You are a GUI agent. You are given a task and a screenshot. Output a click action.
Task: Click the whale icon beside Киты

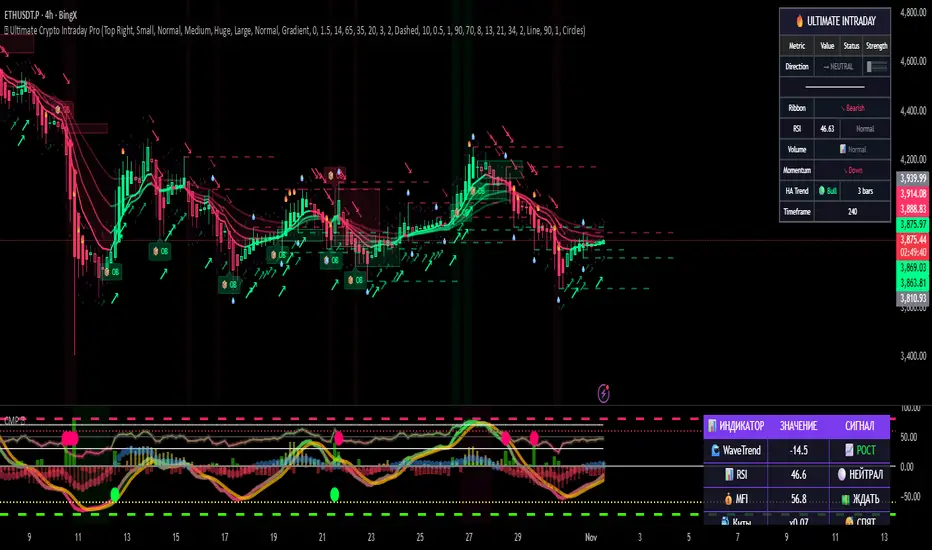click(x=725, y=521)
